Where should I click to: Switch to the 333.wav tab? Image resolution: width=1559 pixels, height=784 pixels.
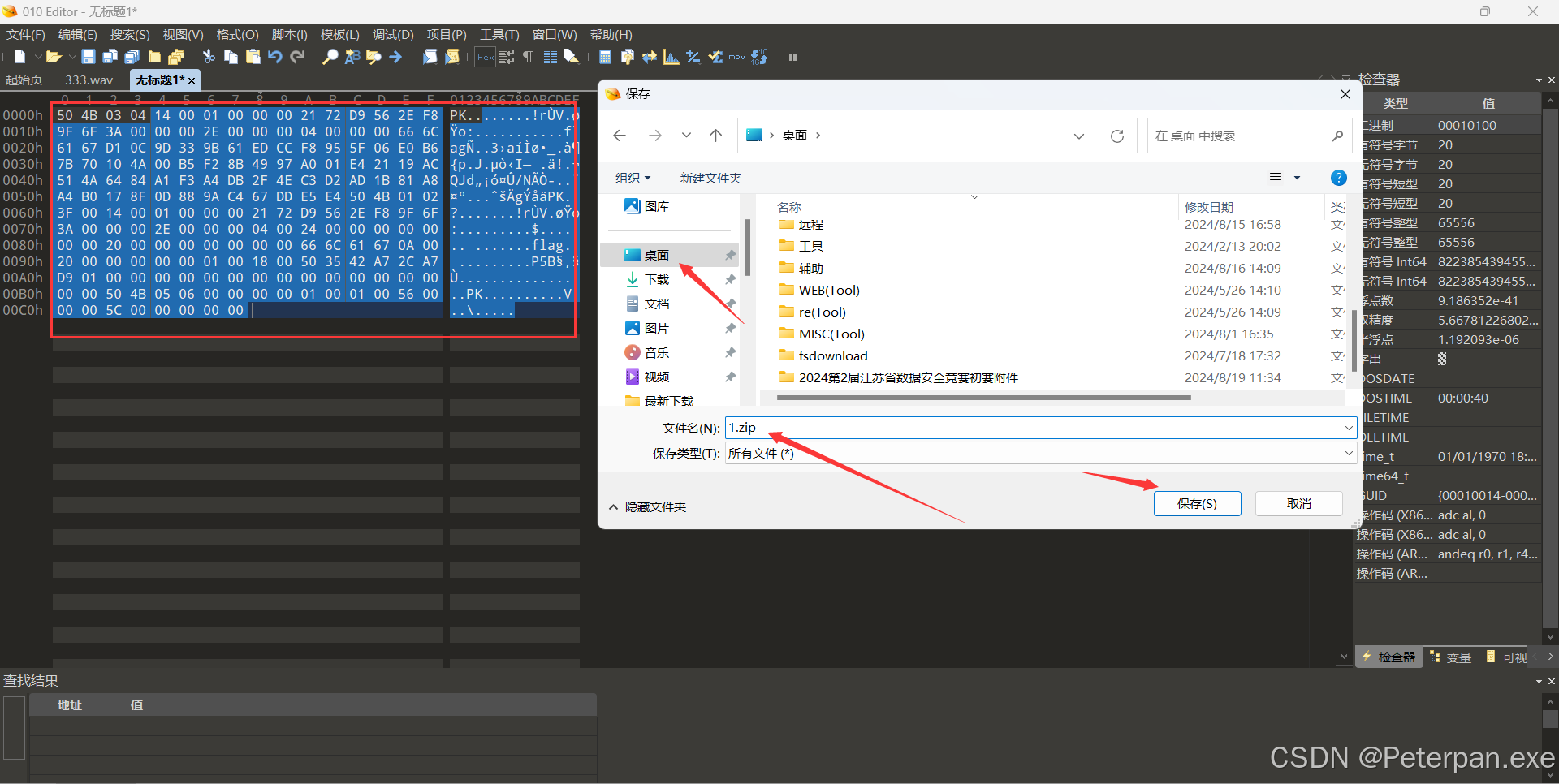(x=89, y=80)
